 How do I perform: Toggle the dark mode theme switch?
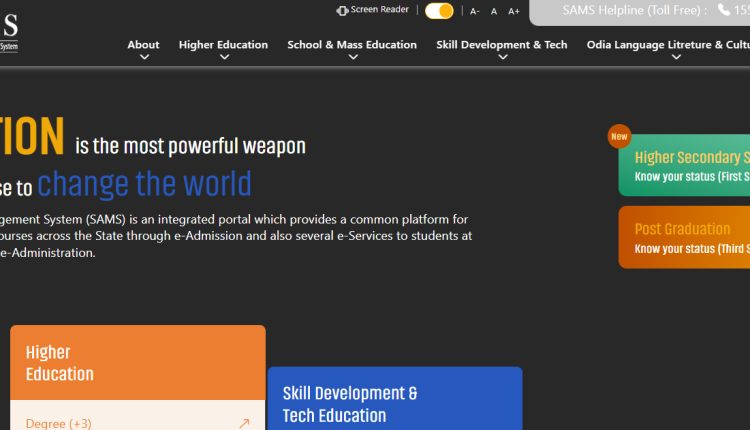[x=439, y=11]
